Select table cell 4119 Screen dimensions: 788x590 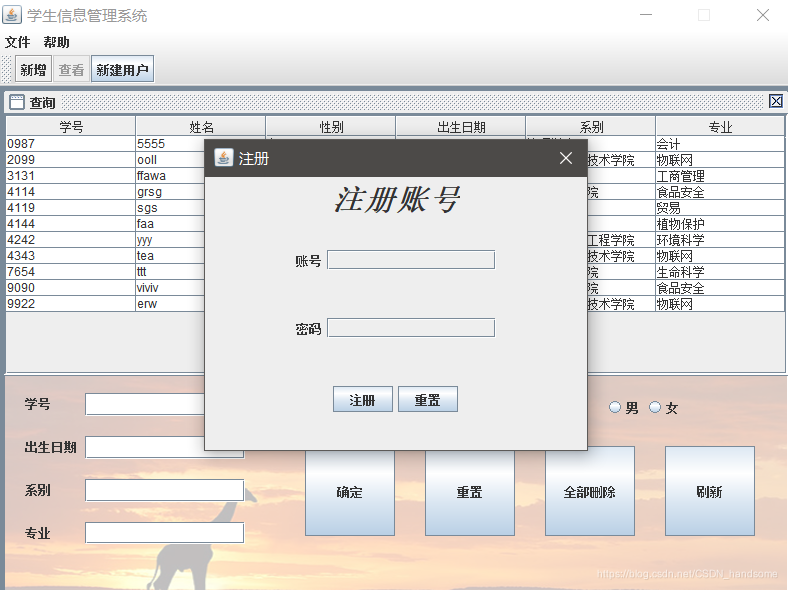coord(71,208)
